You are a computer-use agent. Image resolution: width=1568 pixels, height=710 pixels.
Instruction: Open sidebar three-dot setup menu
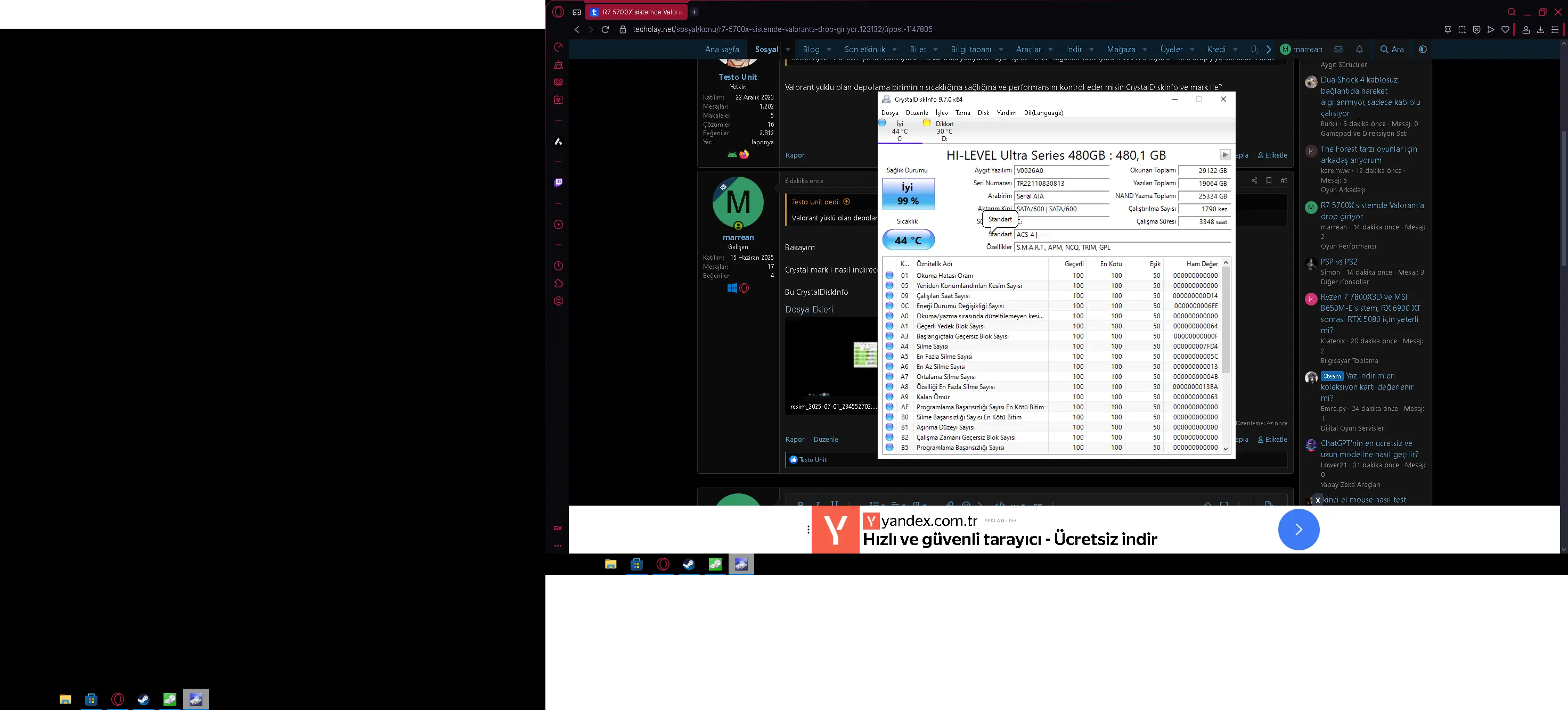558,546
